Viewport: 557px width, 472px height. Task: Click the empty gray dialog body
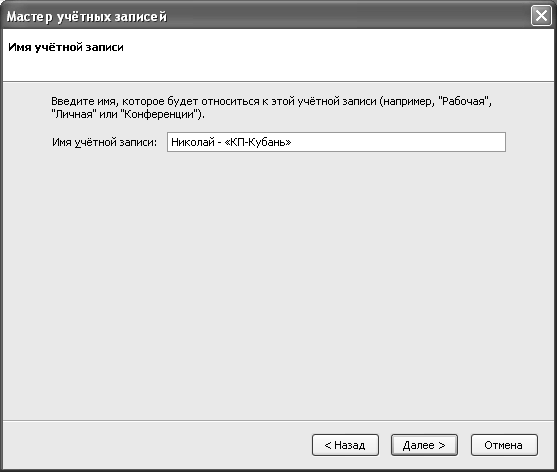click(x=278, y=284)
